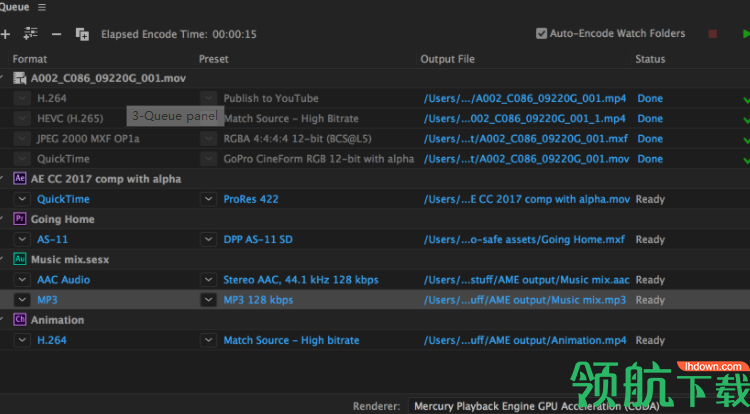The height and width of the screenshot is (414, 750).
Task: Open the Queue panel hamburger menu
Action: 42,7
